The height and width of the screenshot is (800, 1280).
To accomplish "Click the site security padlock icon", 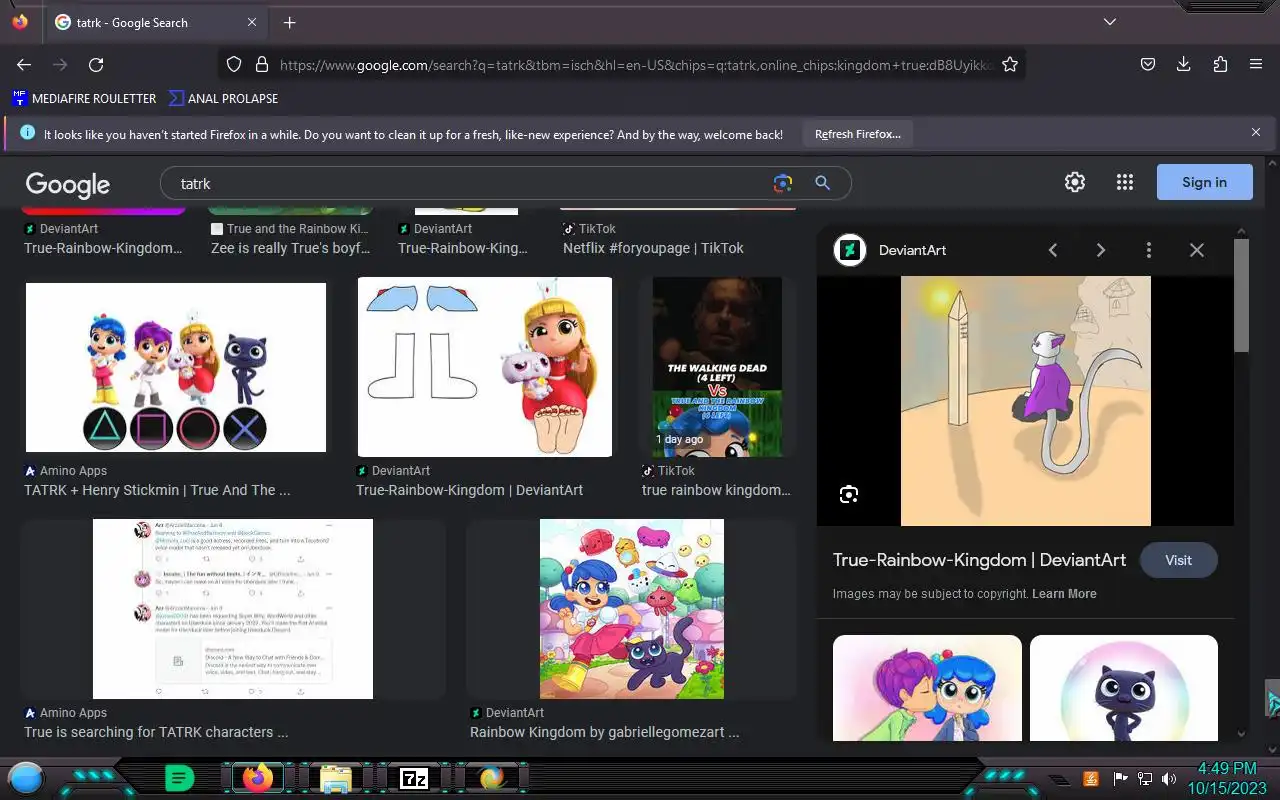I will point(262,64).
